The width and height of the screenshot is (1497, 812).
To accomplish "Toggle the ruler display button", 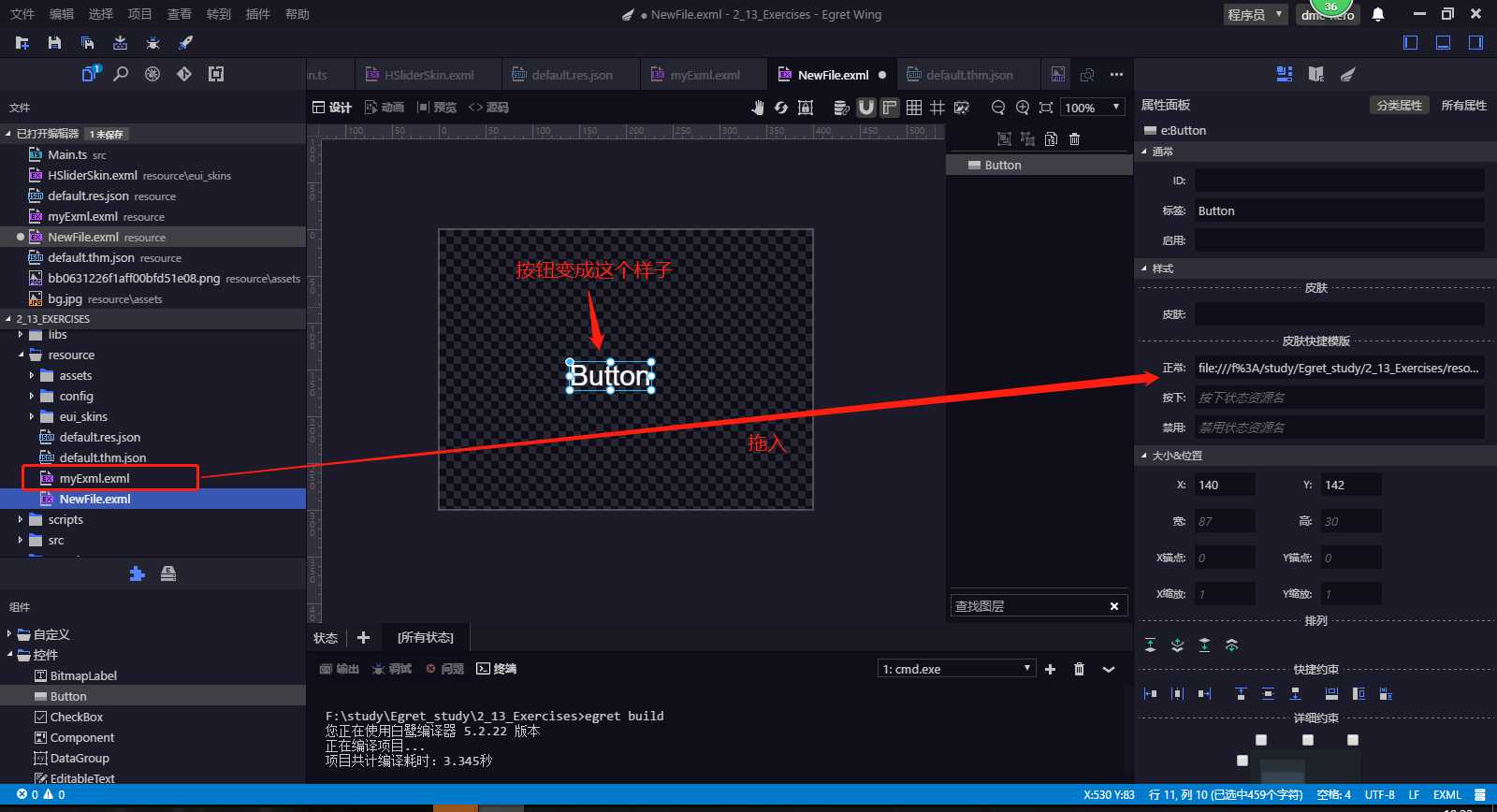I will (890, 108).
